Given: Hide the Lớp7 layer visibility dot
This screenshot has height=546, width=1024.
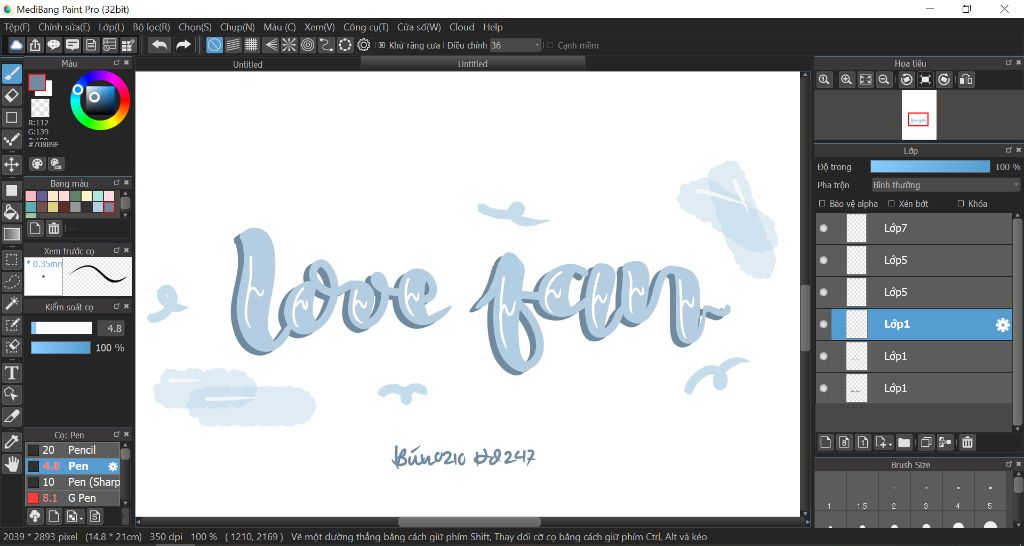Looking at the screenshot, I should 824,228.
